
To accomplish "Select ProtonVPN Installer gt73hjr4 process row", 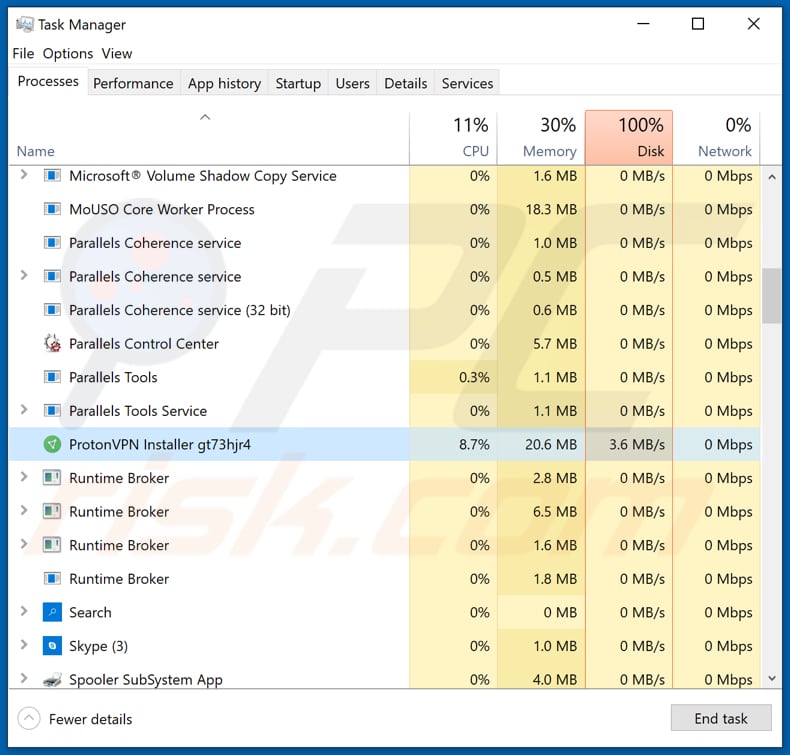I will click(384, 444).
